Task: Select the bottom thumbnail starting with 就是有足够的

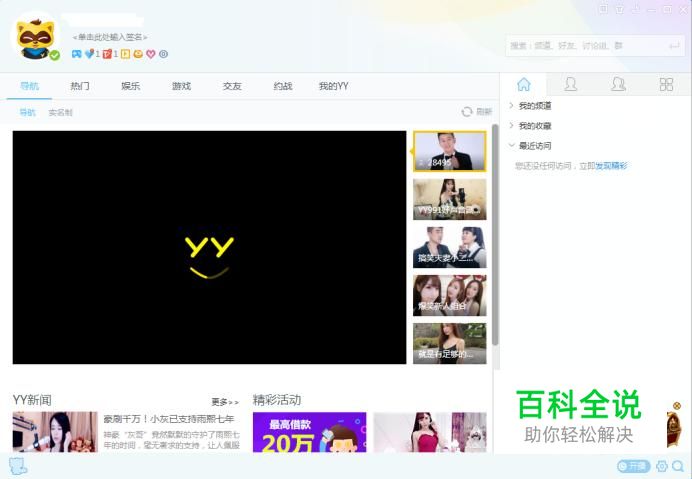Action: point(450,343)
